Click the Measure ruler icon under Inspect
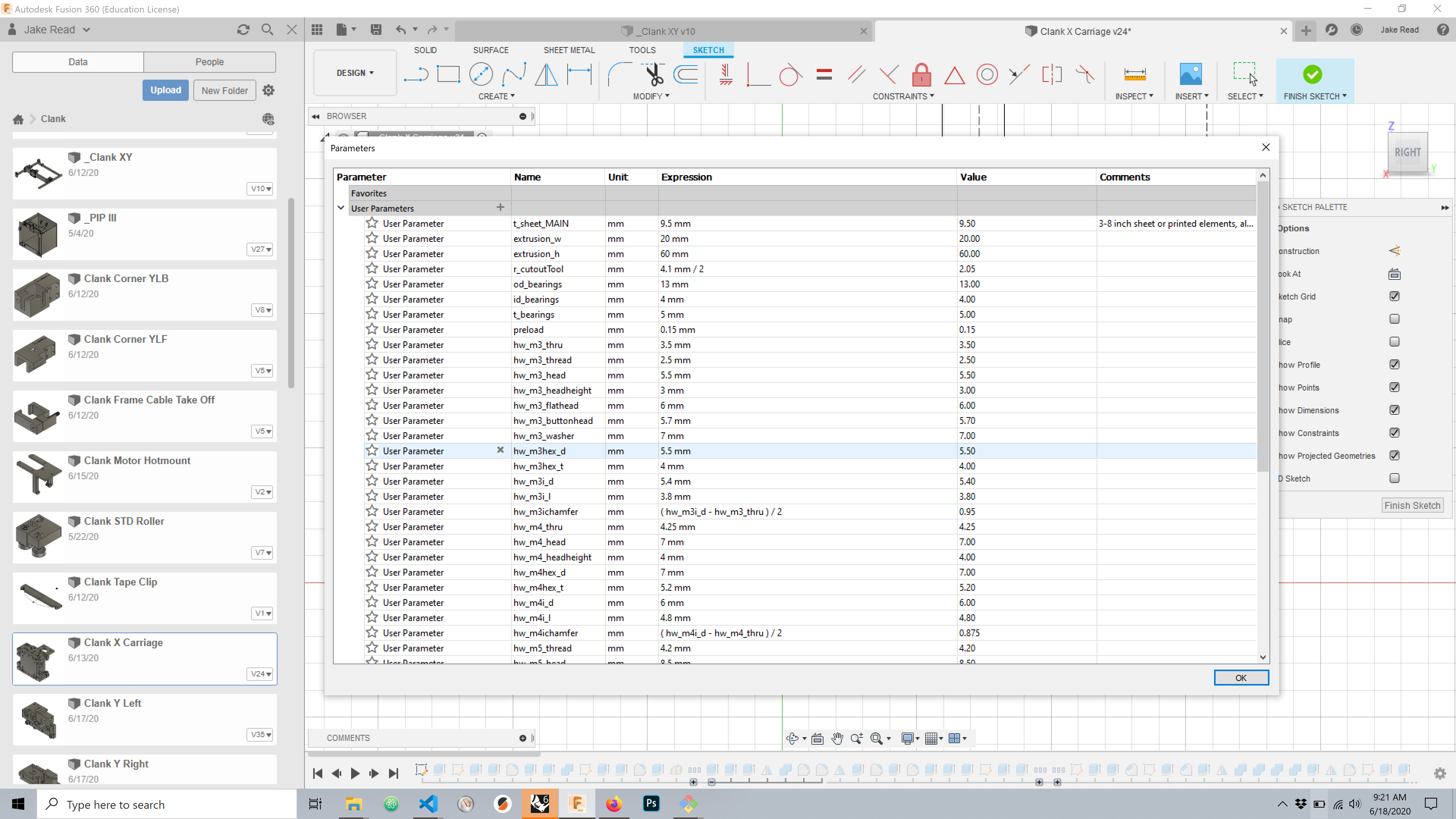Screen dimensions: 1456x819 pos(1134,74)
